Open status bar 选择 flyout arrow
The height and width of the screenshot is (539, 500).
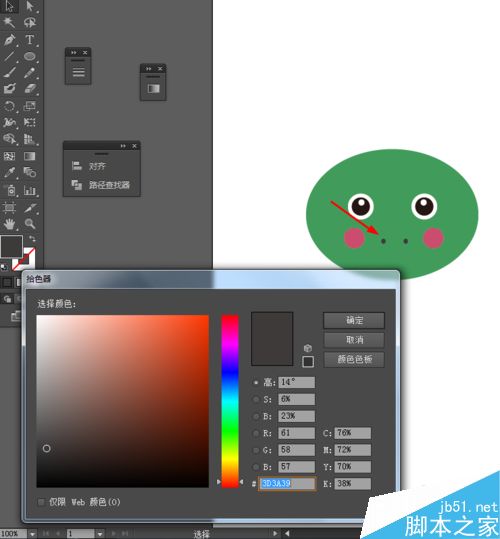tap(275, 534)
